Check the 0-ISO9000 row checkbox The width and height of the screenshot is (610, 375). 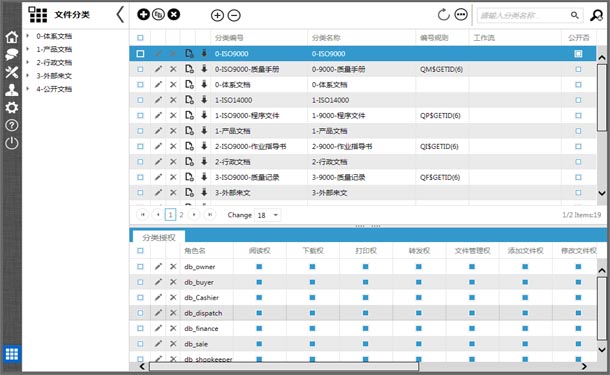pyautogui.click(x=140, y=53)
